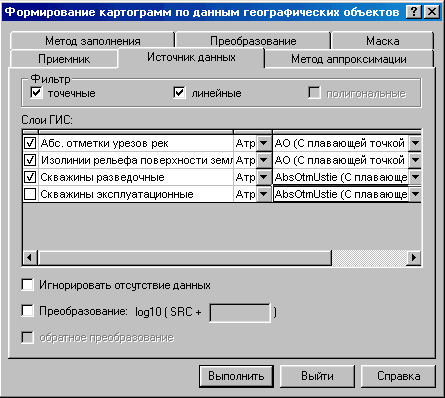Viewport: 445px width, 398px height.
Task: Enable Игнорировать отсутствие данных checkbox
Action: 27,285
